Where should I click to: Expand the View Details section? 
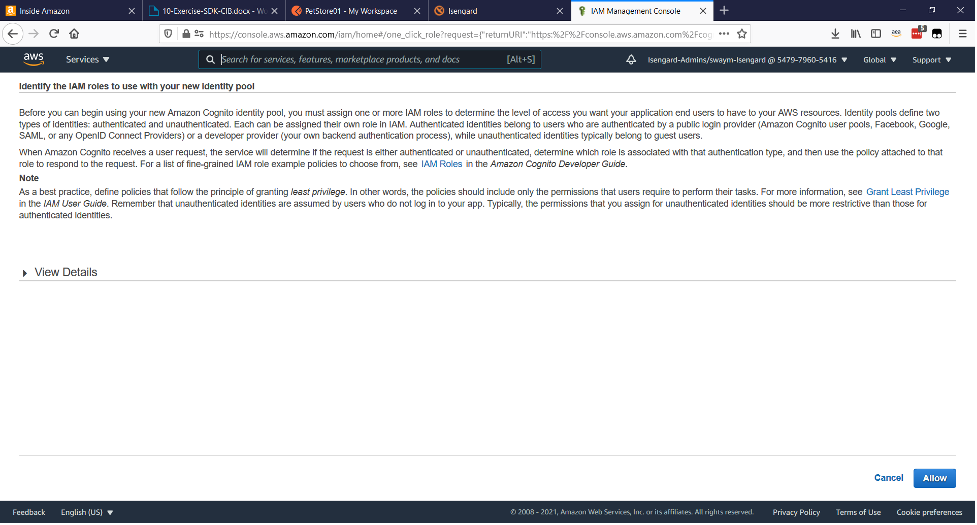click(60, 272)
